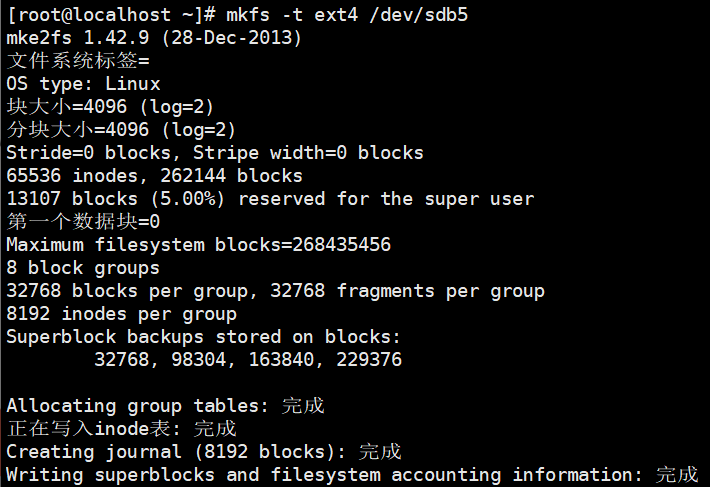710x487 pixels.
Task: Click the mke2fs 1.42.9 version line
Action: pos(153,38)
